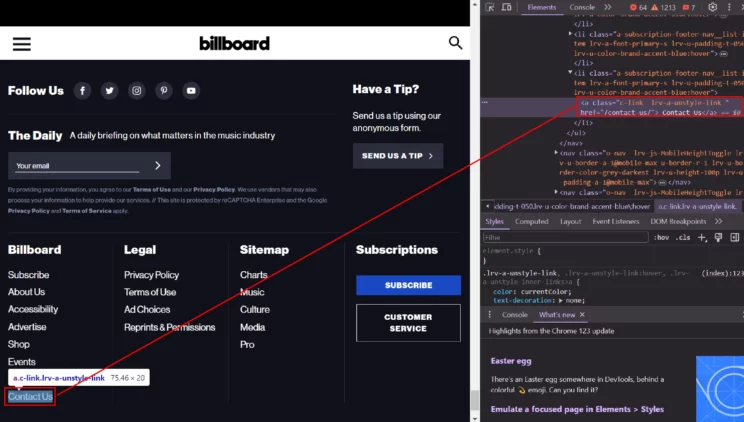Expand collapsed ellipsis in first li node
The image size is (744, 422).
point(724,54)
